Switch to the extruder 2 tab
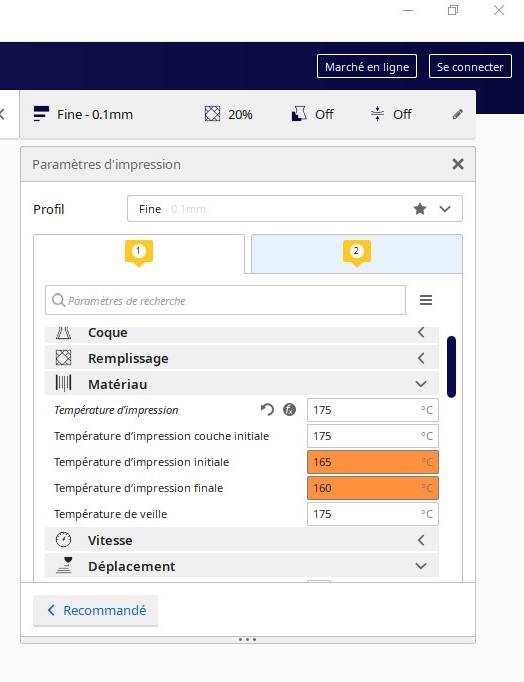The image size is (524, 682). point(357,254)
